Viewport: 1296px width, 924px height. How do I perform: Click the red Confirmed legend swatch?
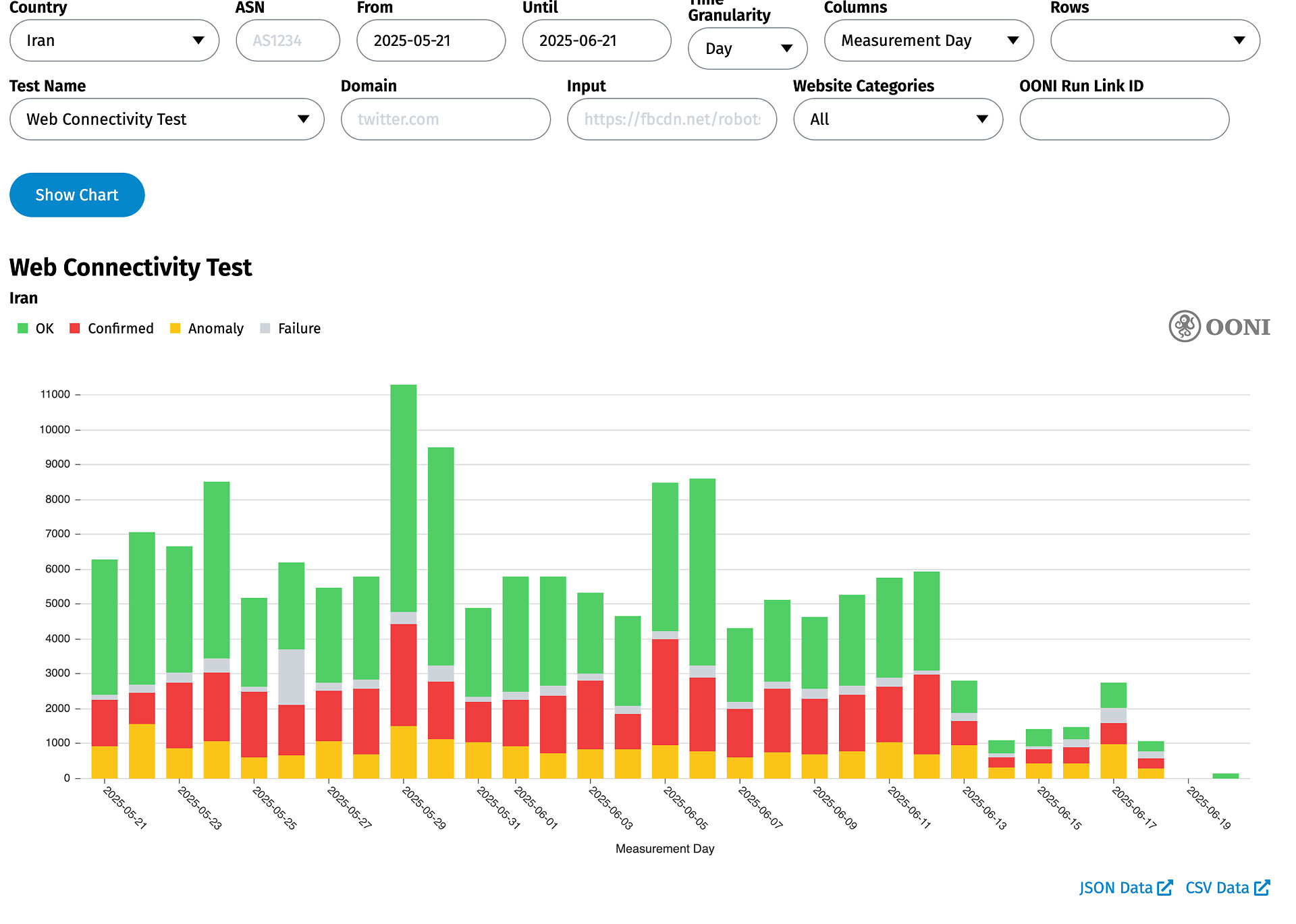tap(75, 329)
